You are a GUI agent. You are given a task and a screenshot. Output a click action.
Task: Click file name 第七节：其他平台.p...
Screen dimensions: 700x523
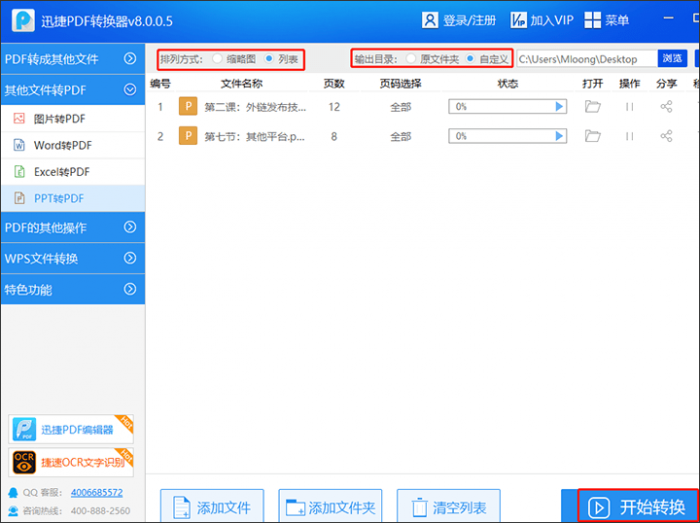click(x=254, y=136)
